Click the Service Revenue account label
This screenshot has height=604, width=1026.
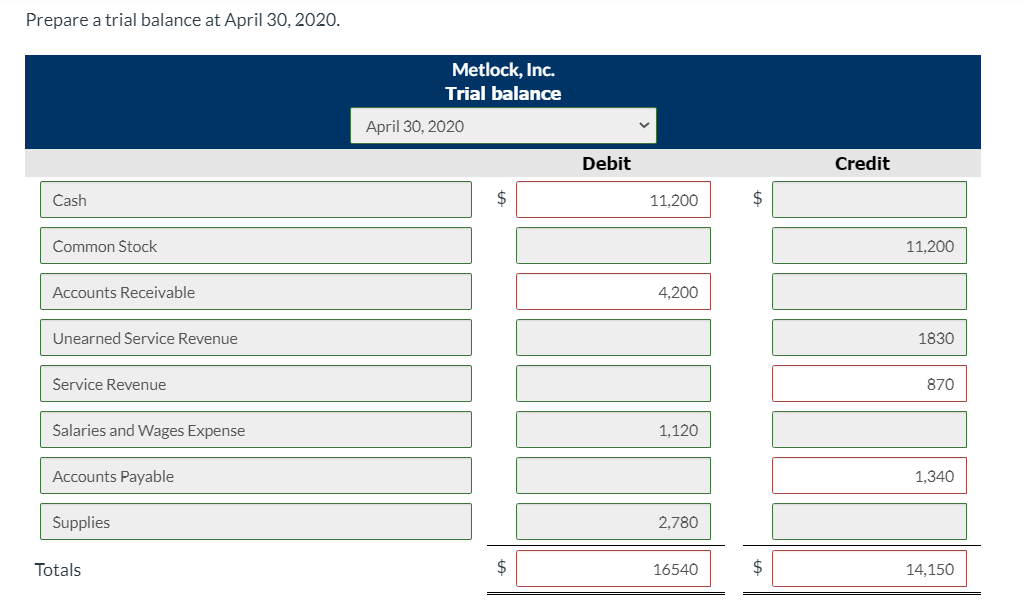click(255, 383)
